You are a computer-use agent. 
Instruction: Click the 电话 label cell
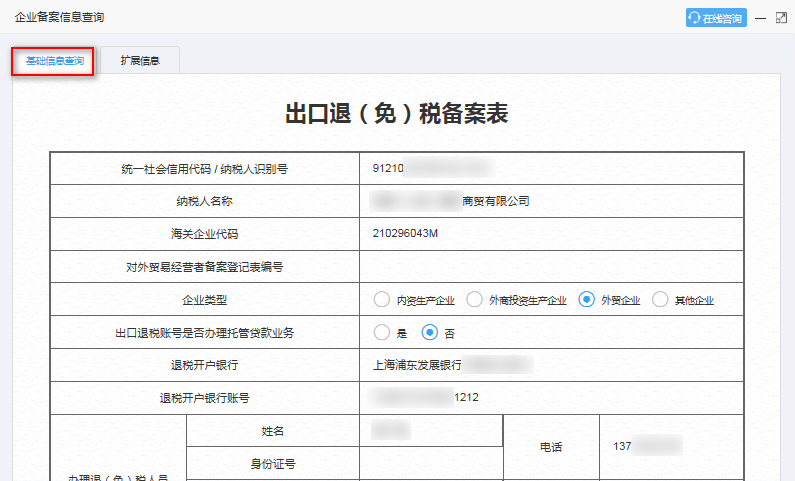[551, 447]
